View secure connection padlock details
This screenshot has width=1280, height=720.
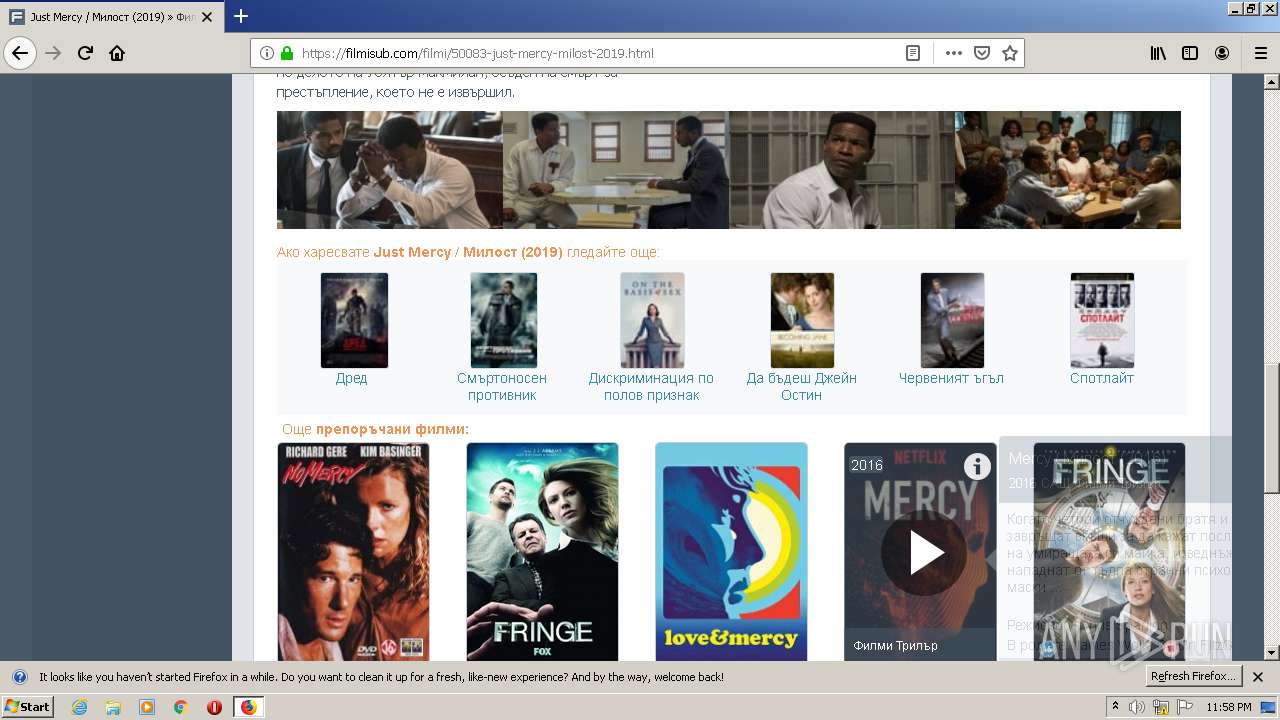click(x=287, y=53)
